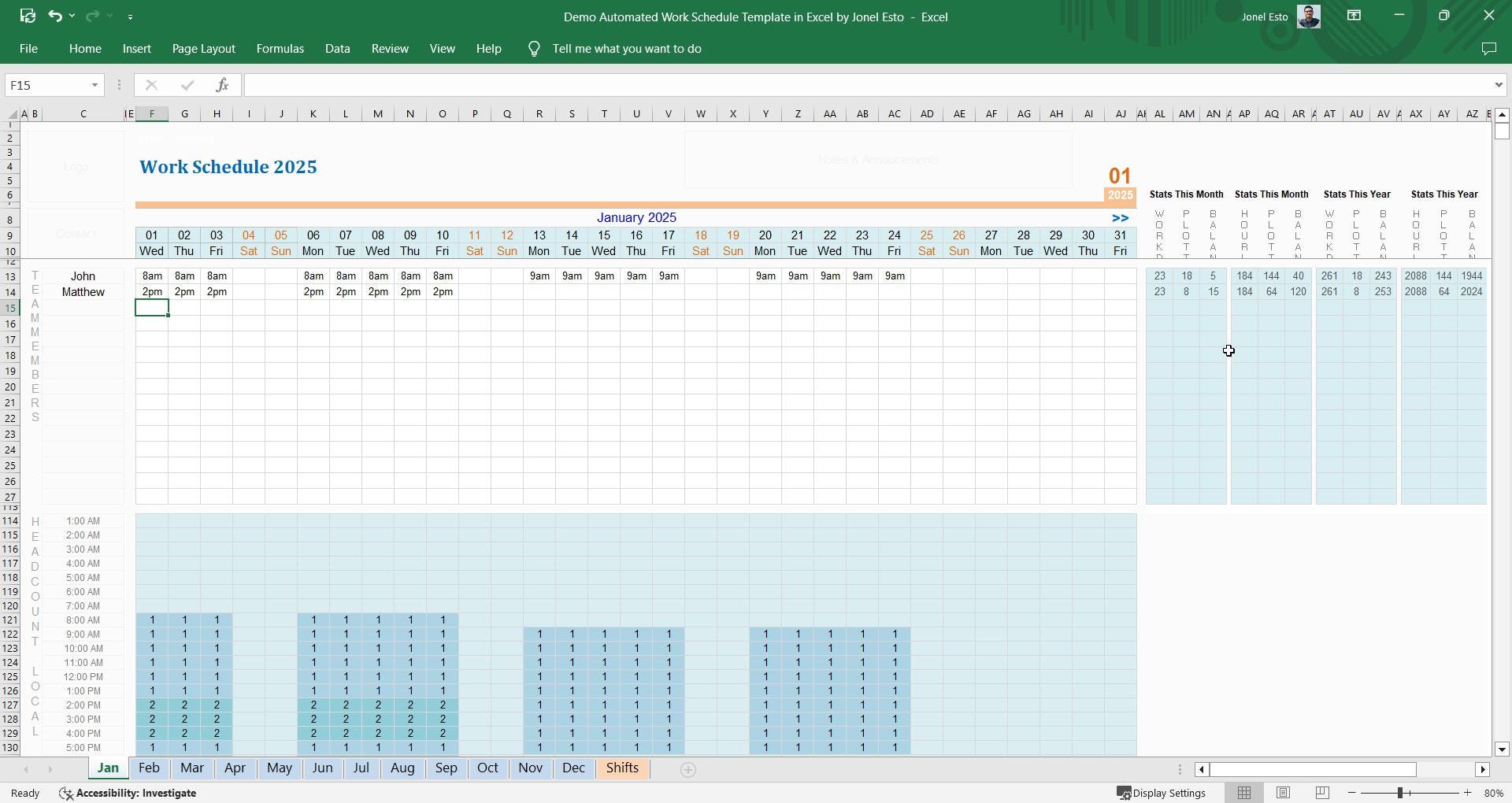Click the New Sheet plus button
This screenshot has width=1512, height=803.
pyautogui.click(x=687, y=769)
